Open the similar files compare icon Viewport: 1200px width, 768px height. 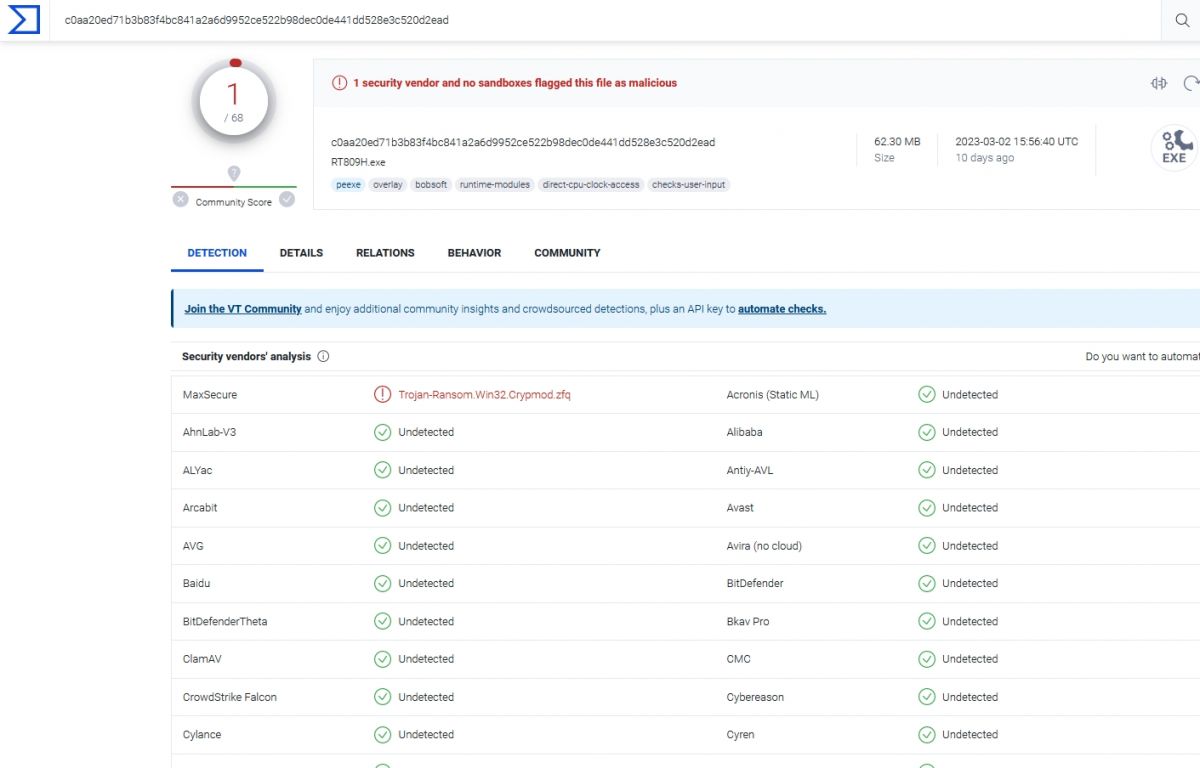coord(1159,83)
